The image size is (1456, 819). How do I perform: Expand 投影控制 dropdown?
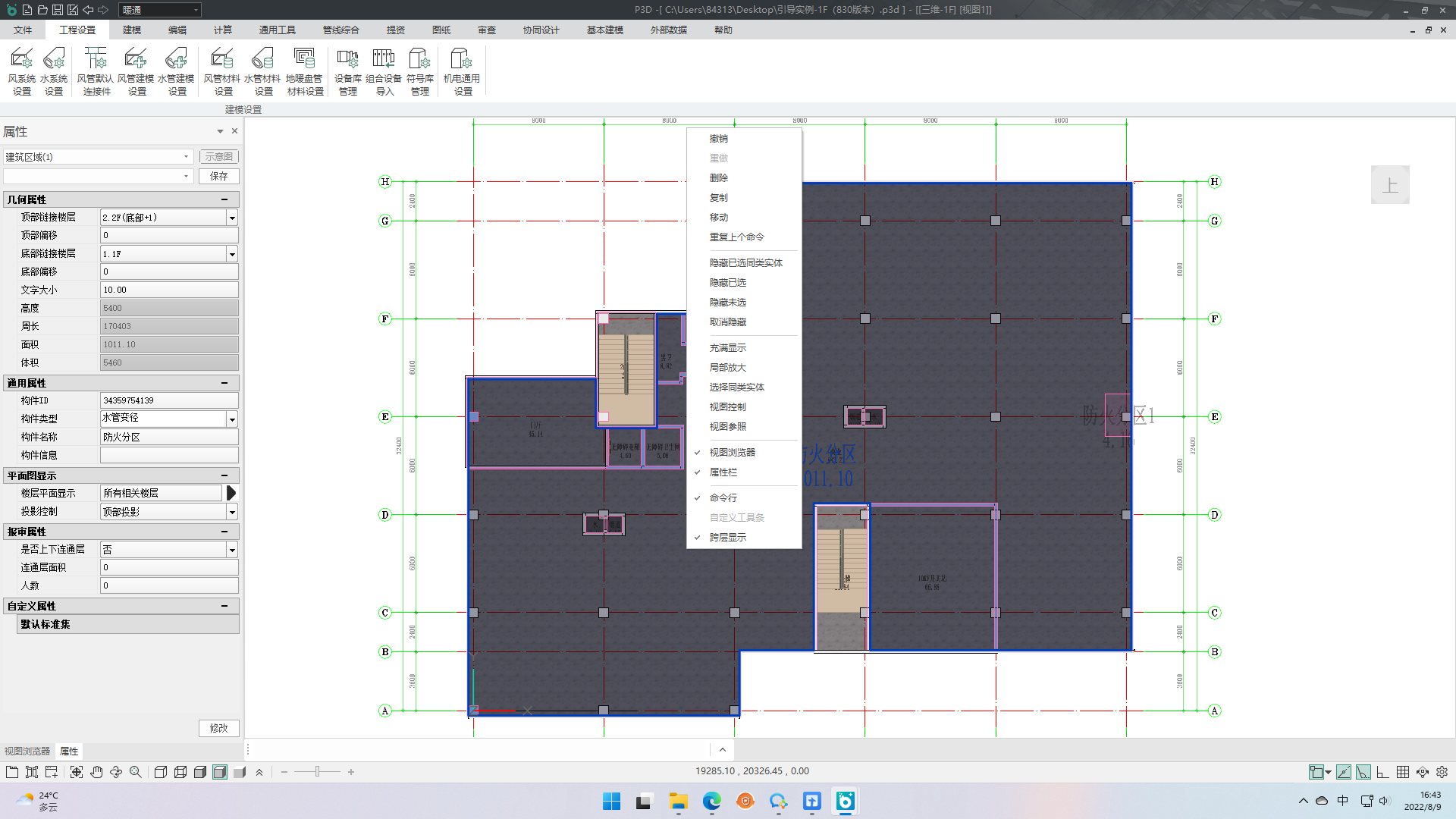coord(232,512)
